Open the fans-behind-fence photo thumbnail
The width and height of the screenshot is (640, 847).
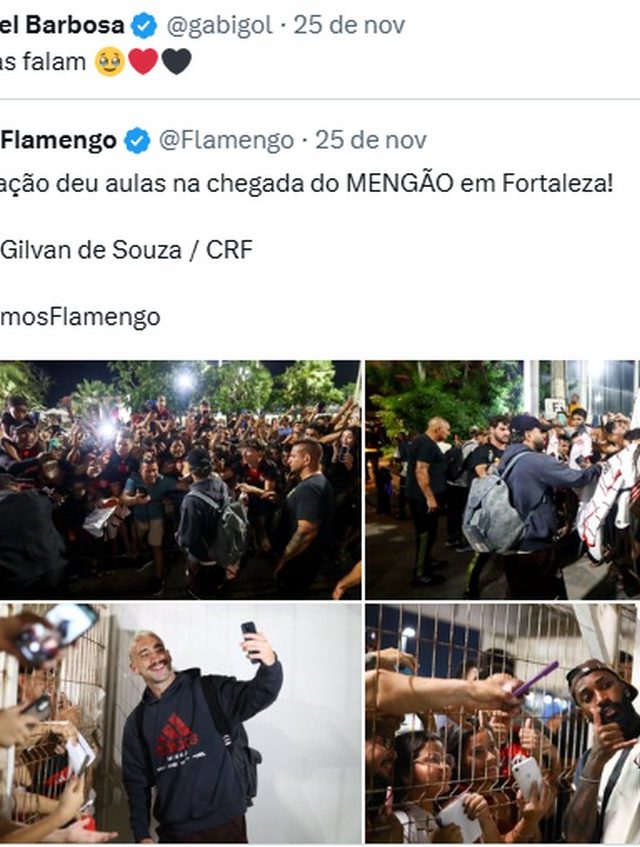[502, 723]
